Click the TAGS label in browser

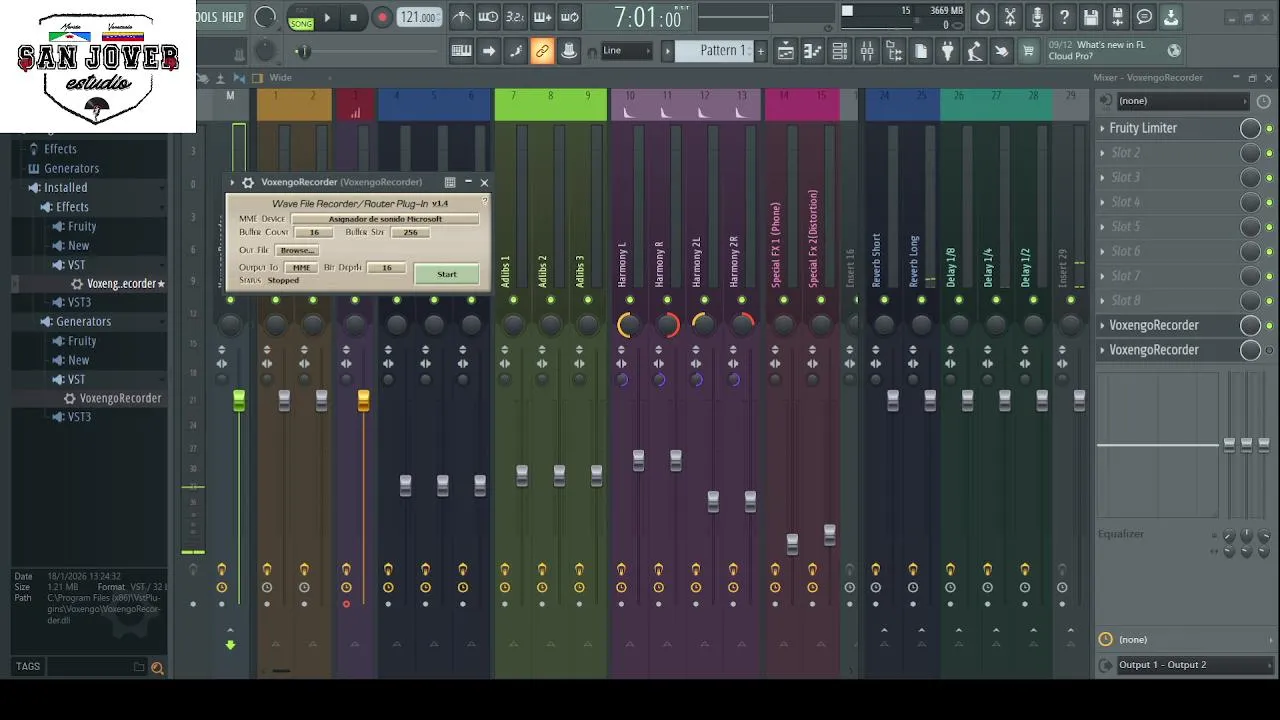[28, 667]
